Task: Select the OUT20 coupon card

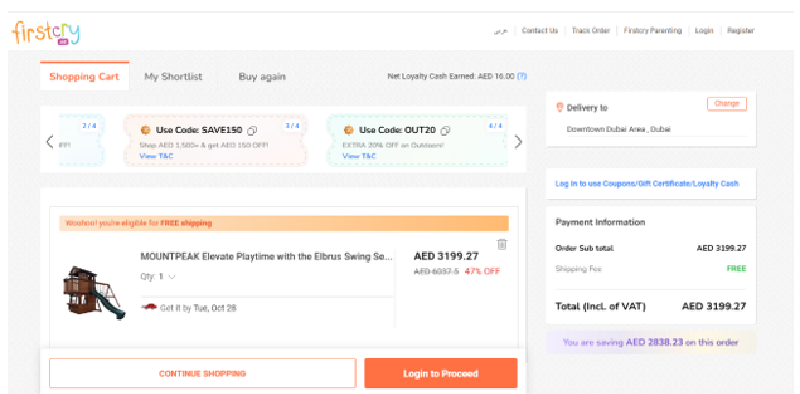Action: [x=417, y=140]
